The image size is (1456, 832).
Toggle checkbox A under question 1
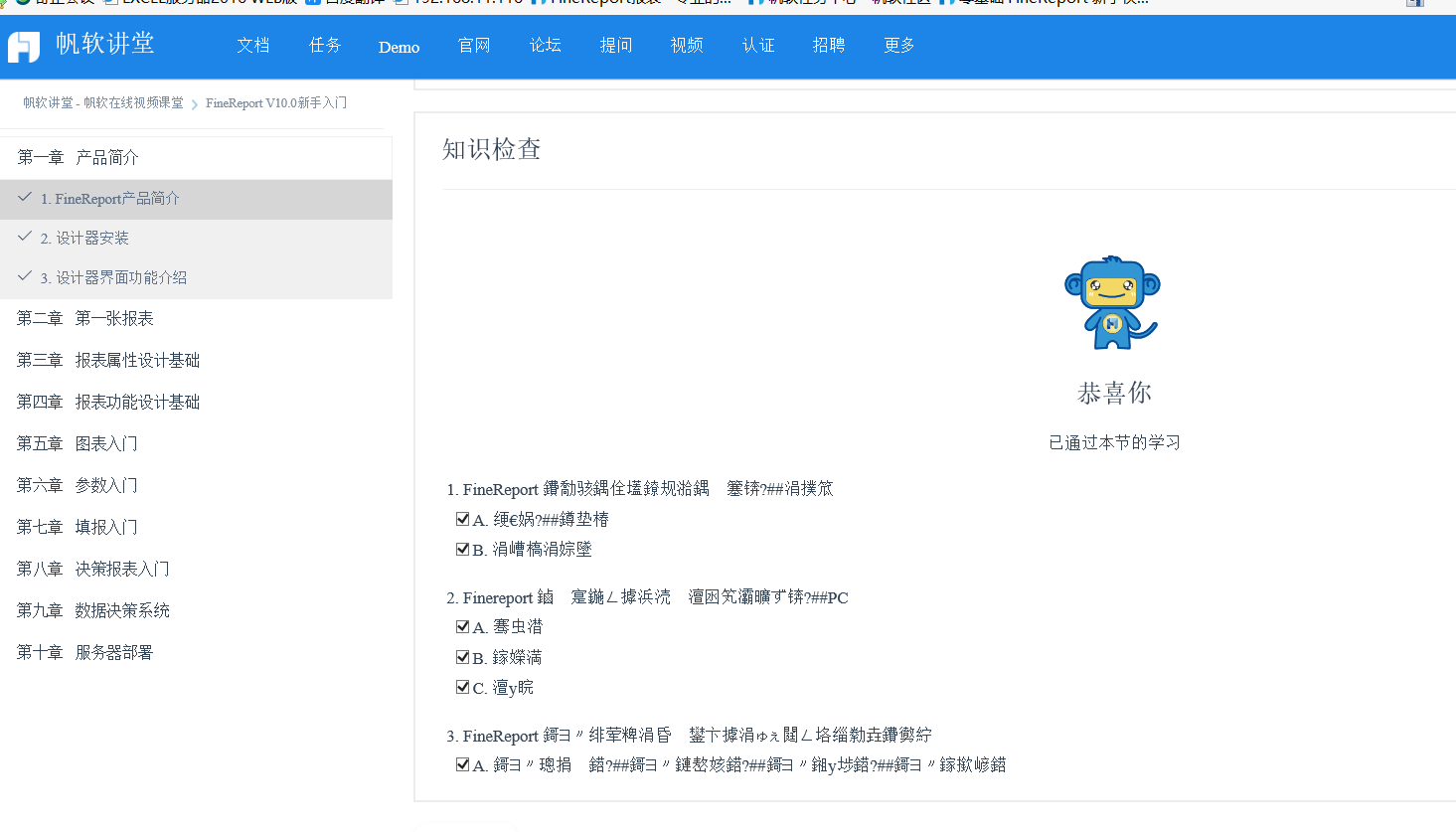(462, 519)
